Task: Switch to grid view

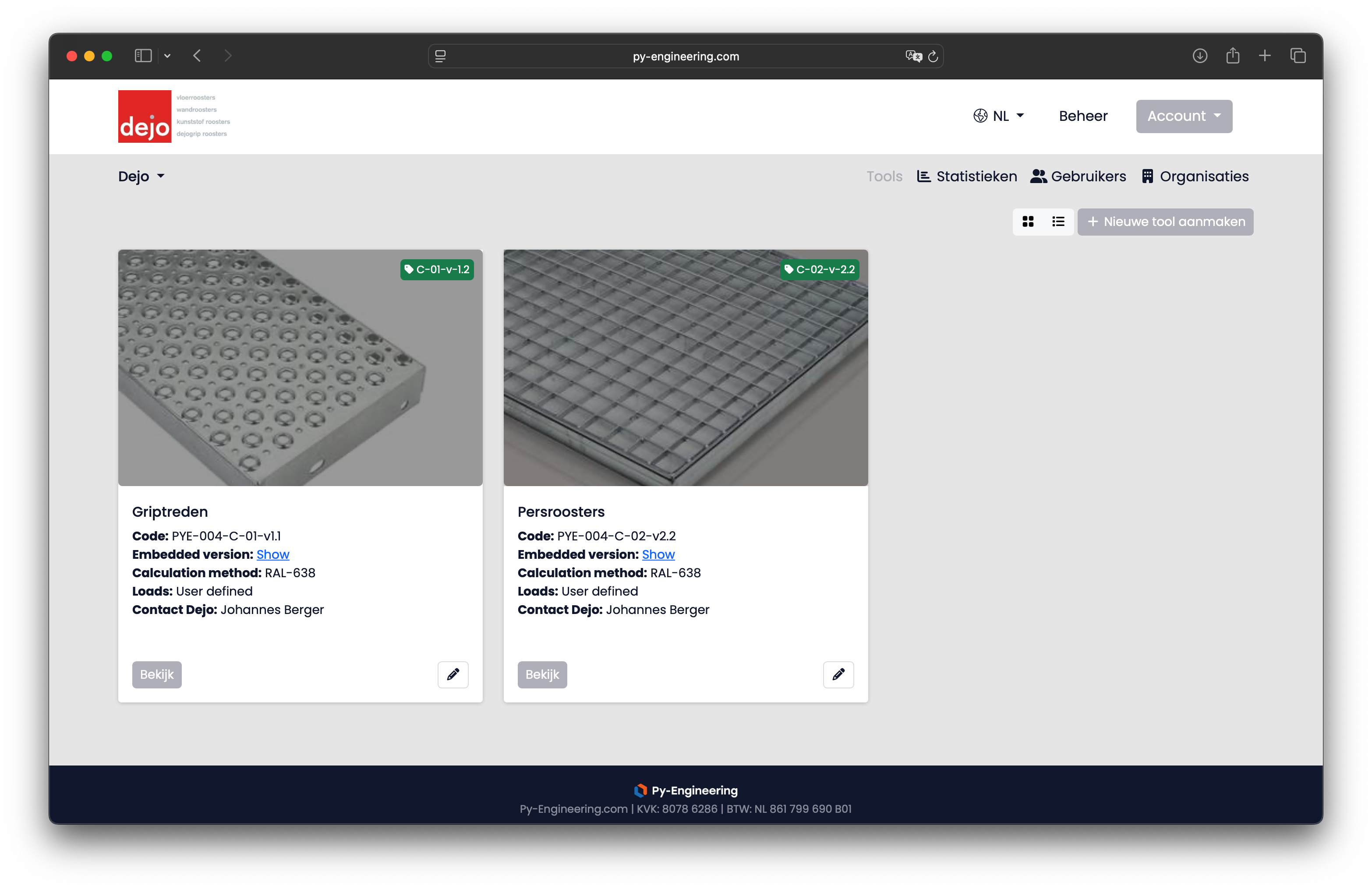Action: (1028, 222)
